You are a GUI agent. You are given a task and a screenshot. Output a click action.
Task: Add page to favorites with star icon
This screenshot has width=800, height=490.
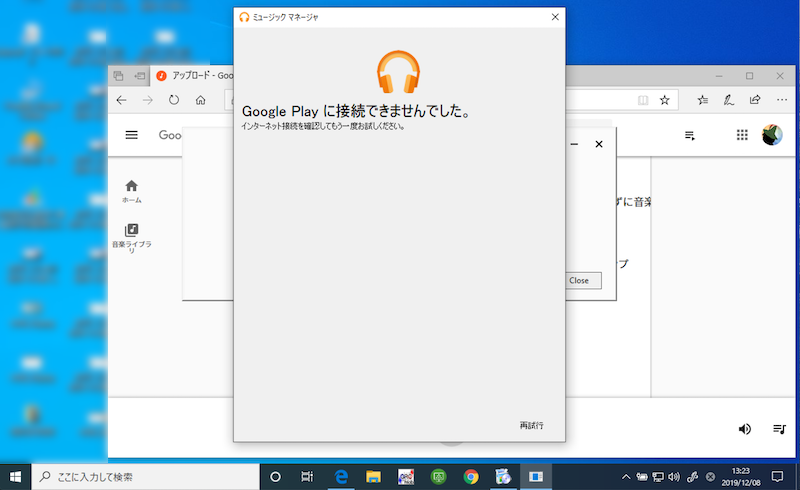[x=664, y=100]
